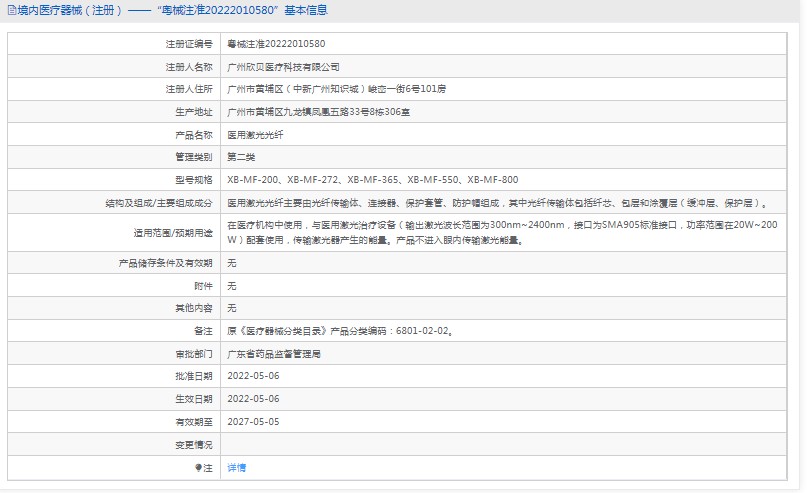The height and width of the screenshot is (493, 807).
Task: Click the 结构及组成/主要组成成分 label
Action: (159, 203)
